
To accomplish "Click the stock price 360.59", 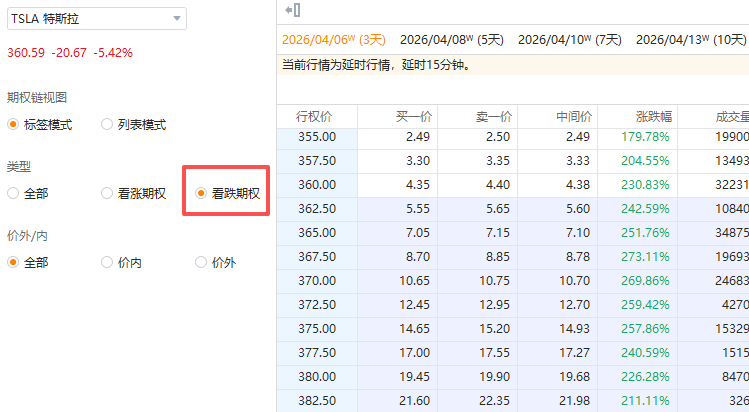I will pyautogui.click(x=26, y=53).
